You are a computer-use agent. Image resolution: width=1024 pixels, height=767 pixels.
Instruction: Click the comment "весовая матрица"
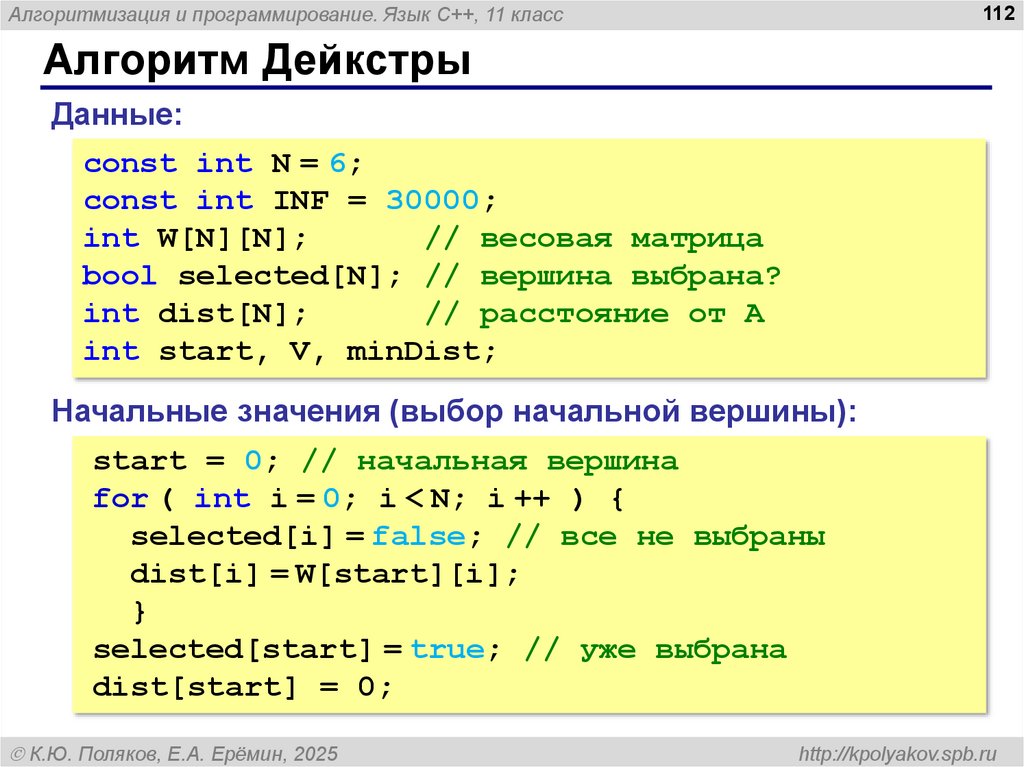click(x=620, y=239)
